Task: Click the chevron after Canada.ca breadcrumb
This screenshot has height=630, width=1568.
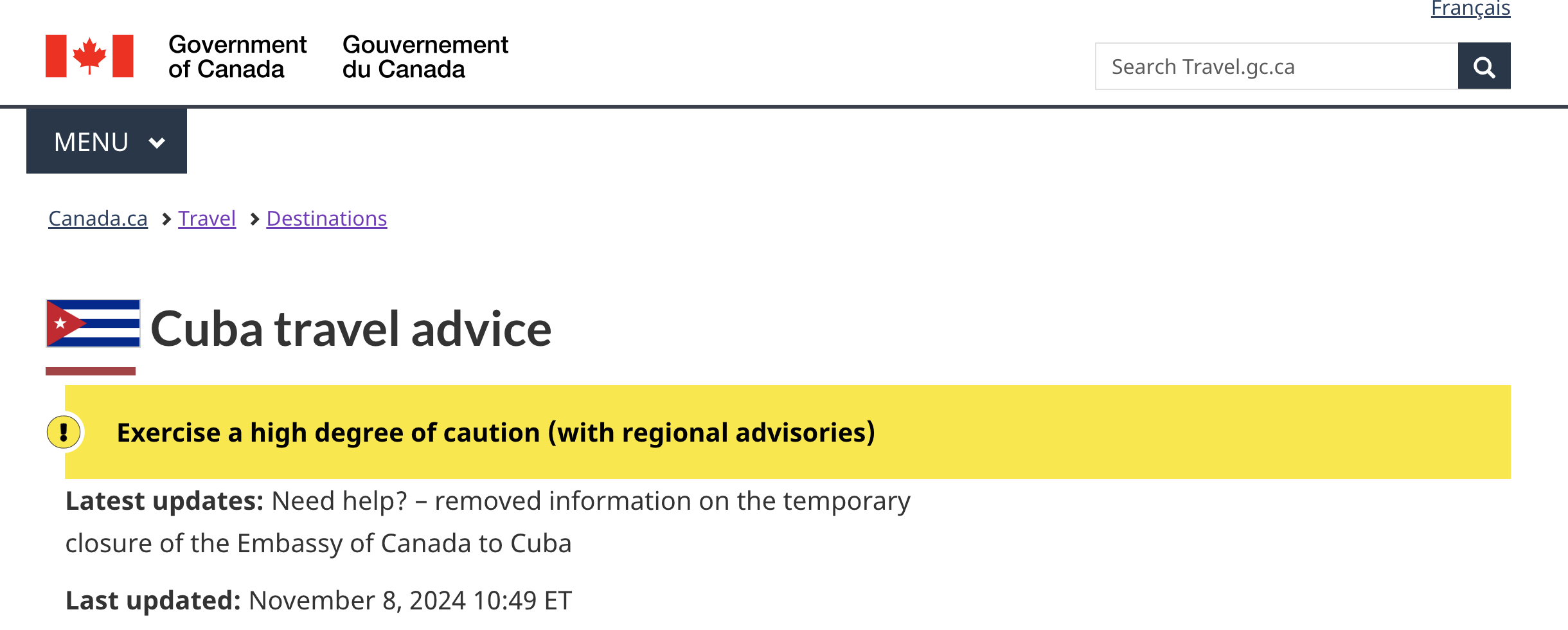Action: click(166, 219)
